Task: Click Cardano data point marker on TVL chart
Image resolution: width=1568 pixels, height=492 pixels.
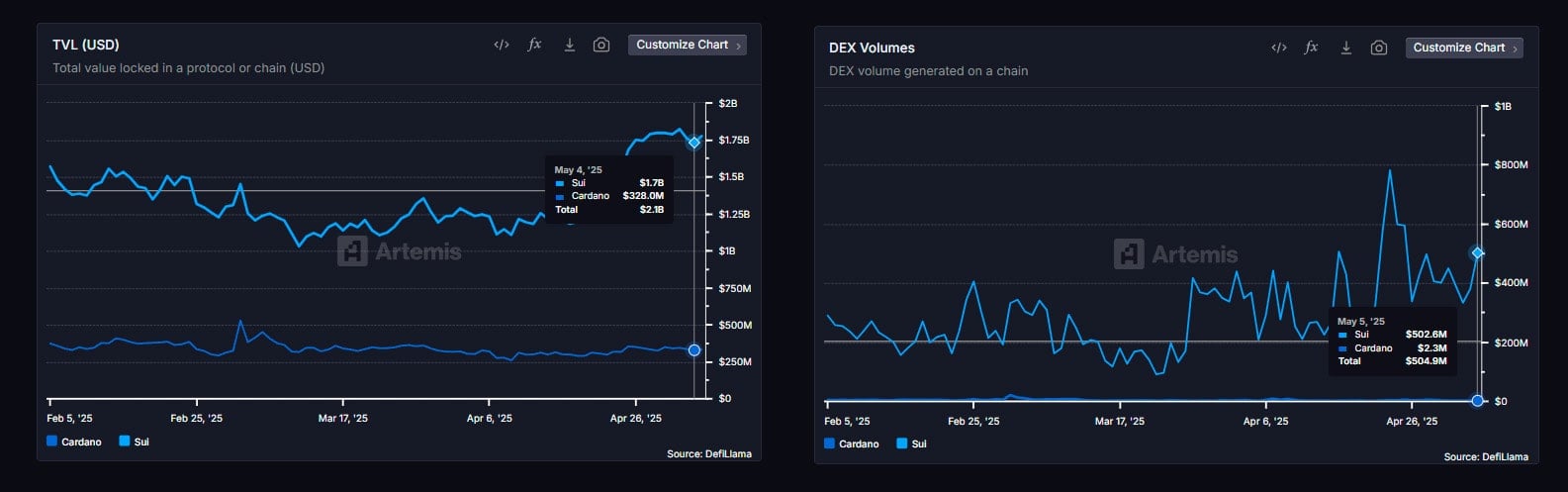Action: 694,350
